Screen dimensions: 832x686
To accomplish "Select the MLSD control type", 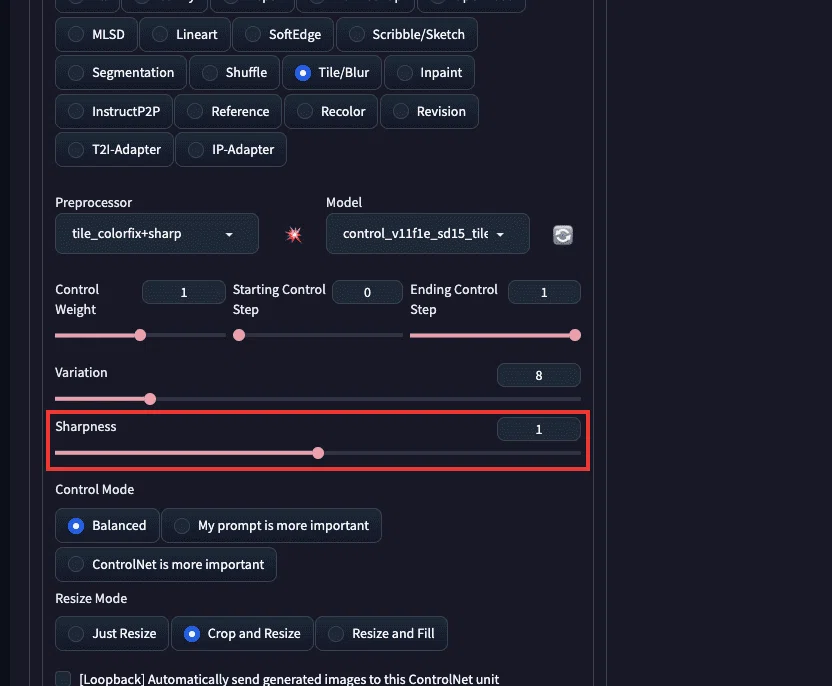I will [97, 34].
